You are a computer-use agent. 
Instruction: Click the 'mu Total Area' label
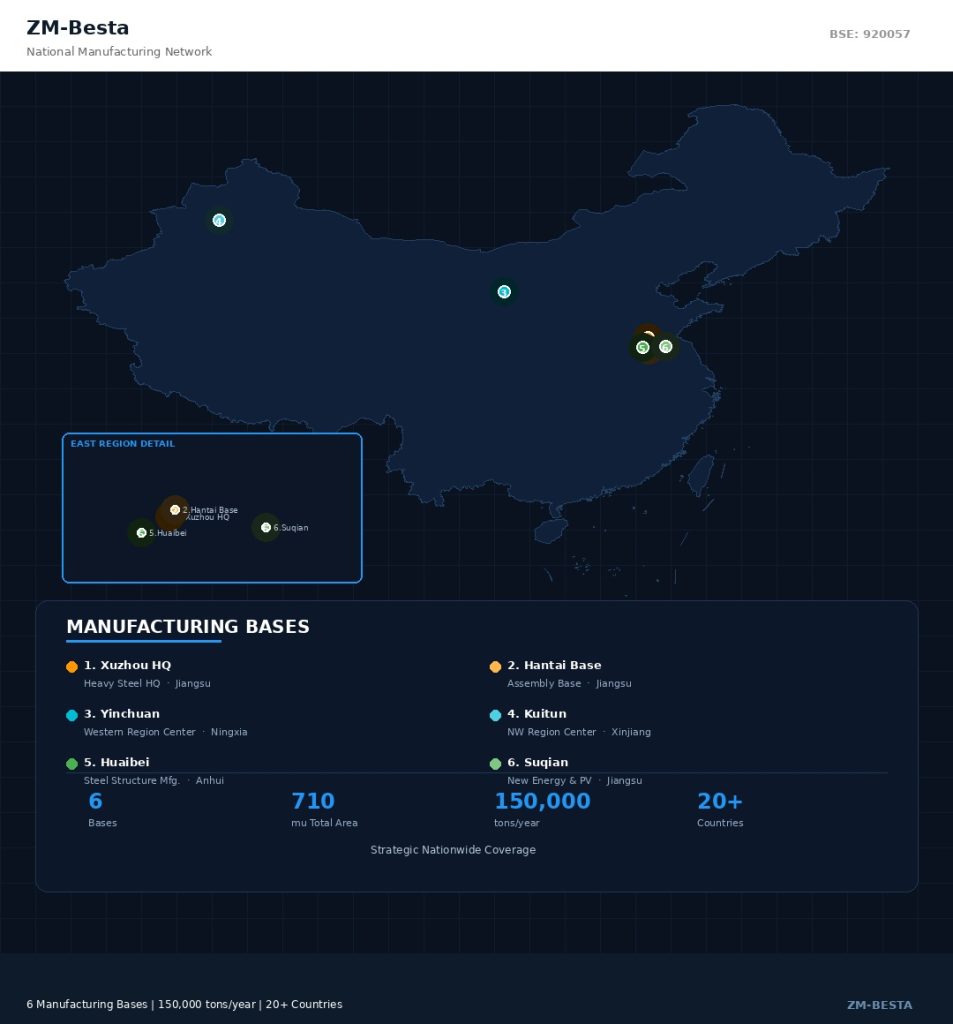pos(325,823)
